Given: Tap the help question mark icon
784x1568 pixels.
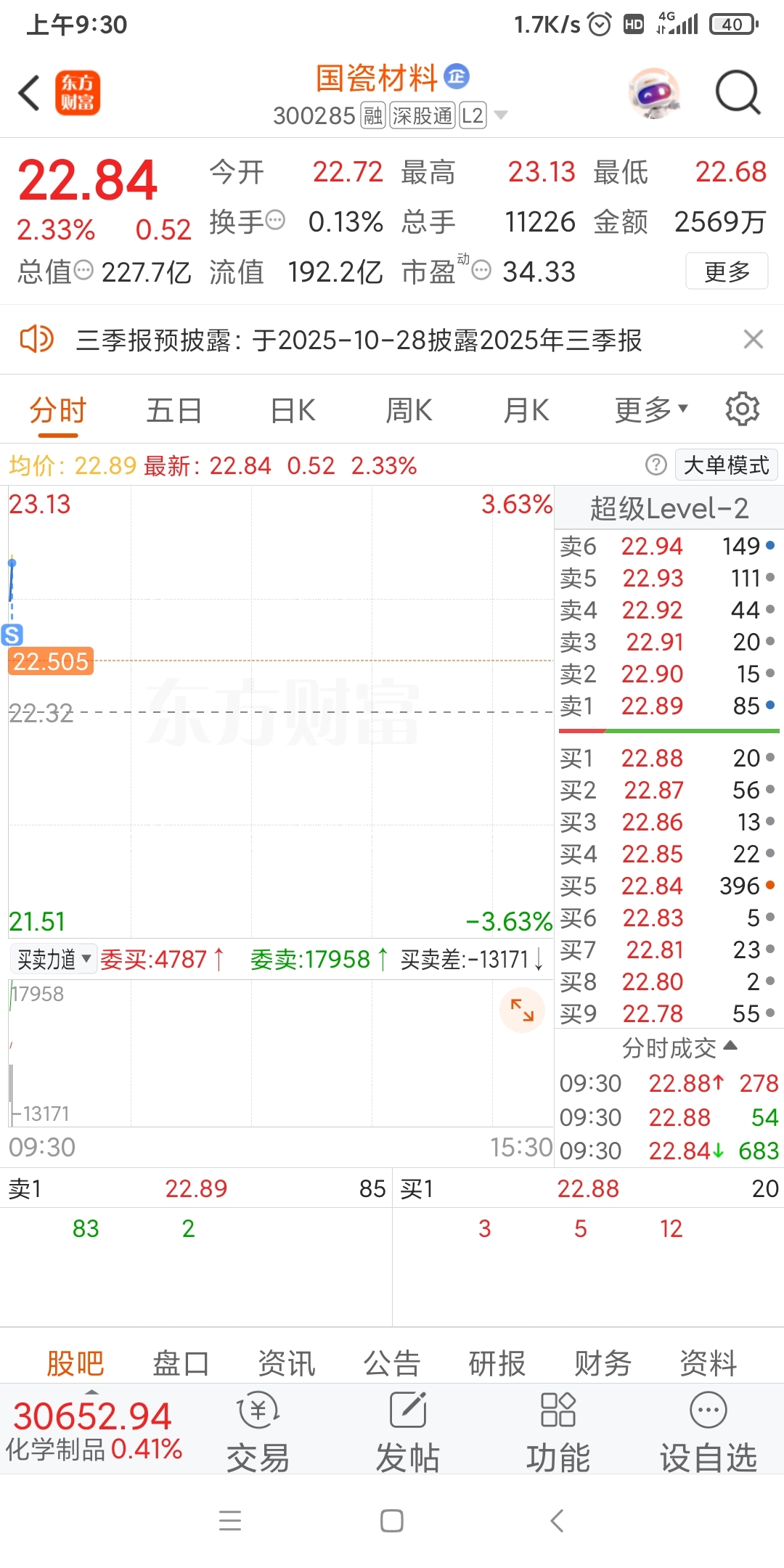Looking at the screenshot, I should 656,465.
